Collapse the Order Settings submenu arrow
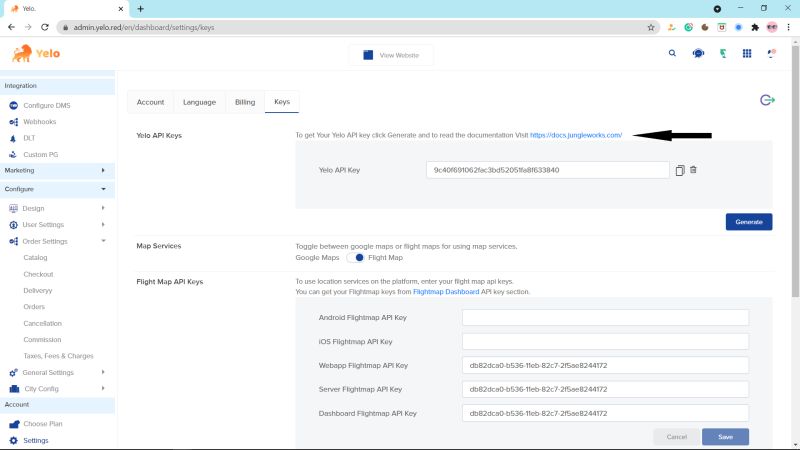The width and height of the screenshot is (800, 450). 103,241
